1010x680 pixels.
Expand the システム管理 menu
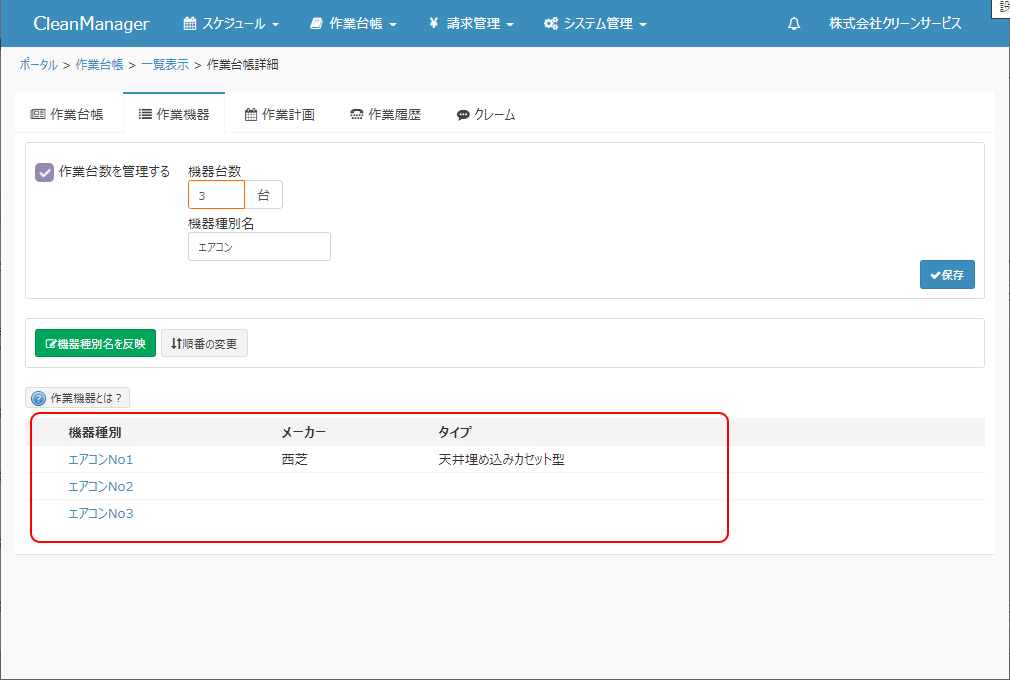[595, 23]
